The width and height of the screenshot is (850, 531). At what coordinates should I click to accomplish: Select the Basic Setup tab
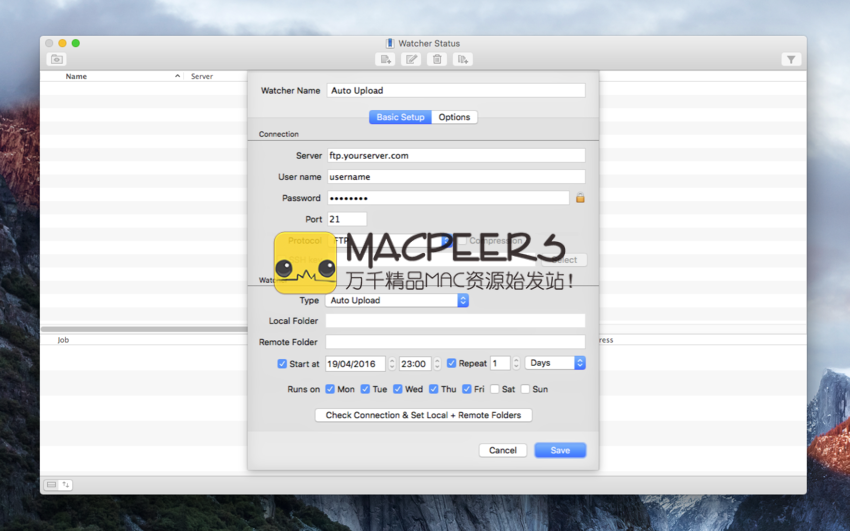(400, 117)
